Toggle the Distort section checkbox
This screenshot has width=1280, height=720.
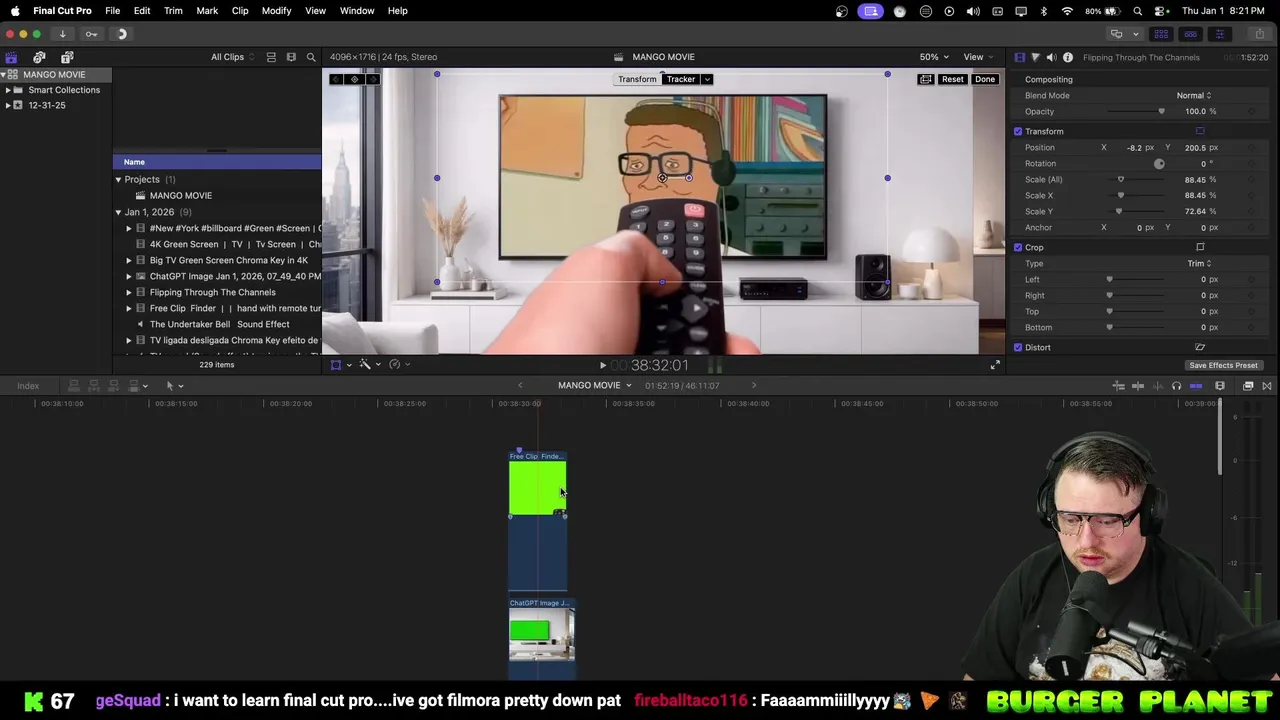click(1018, 347)
